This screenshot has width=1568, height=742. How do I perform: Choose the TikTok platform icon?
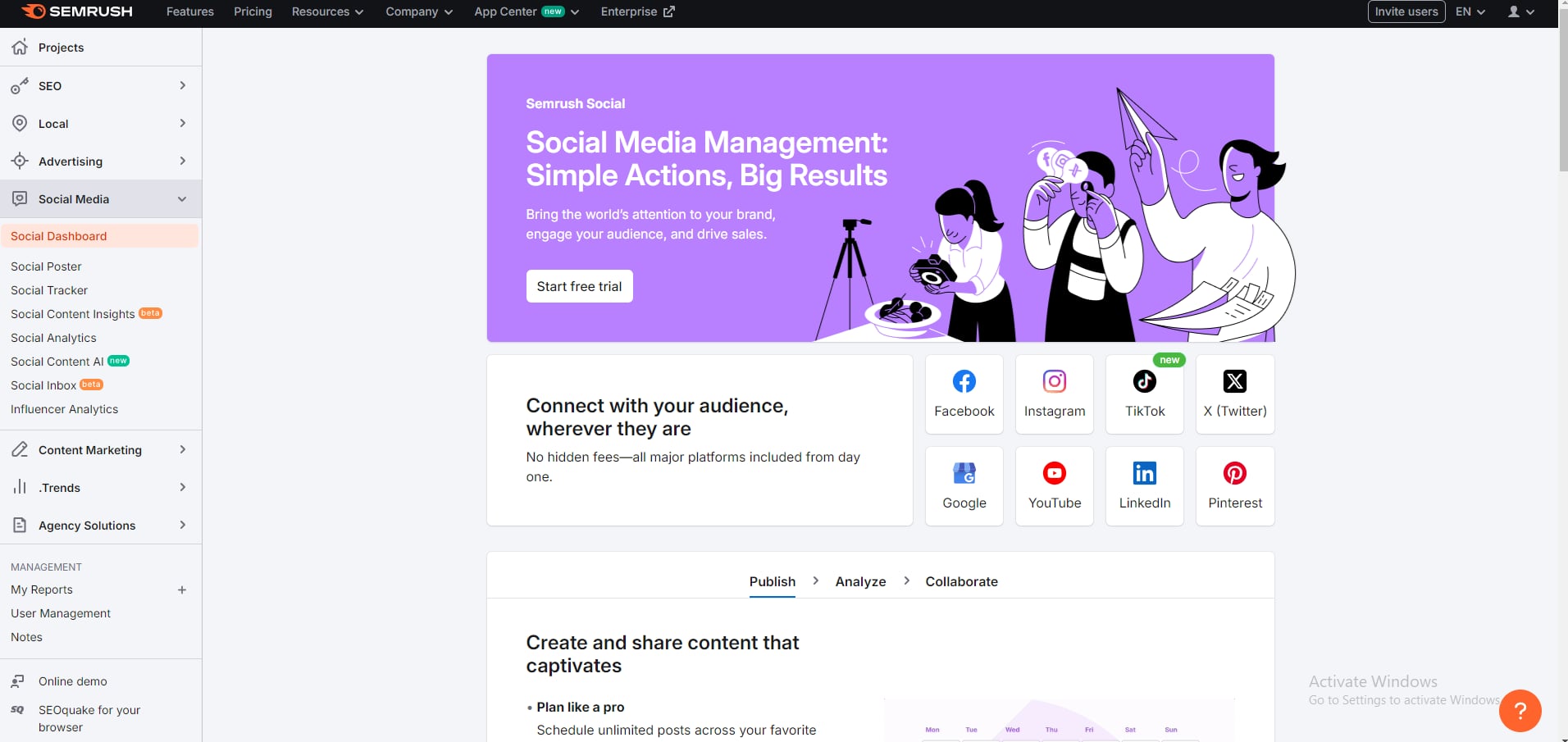1144,382
